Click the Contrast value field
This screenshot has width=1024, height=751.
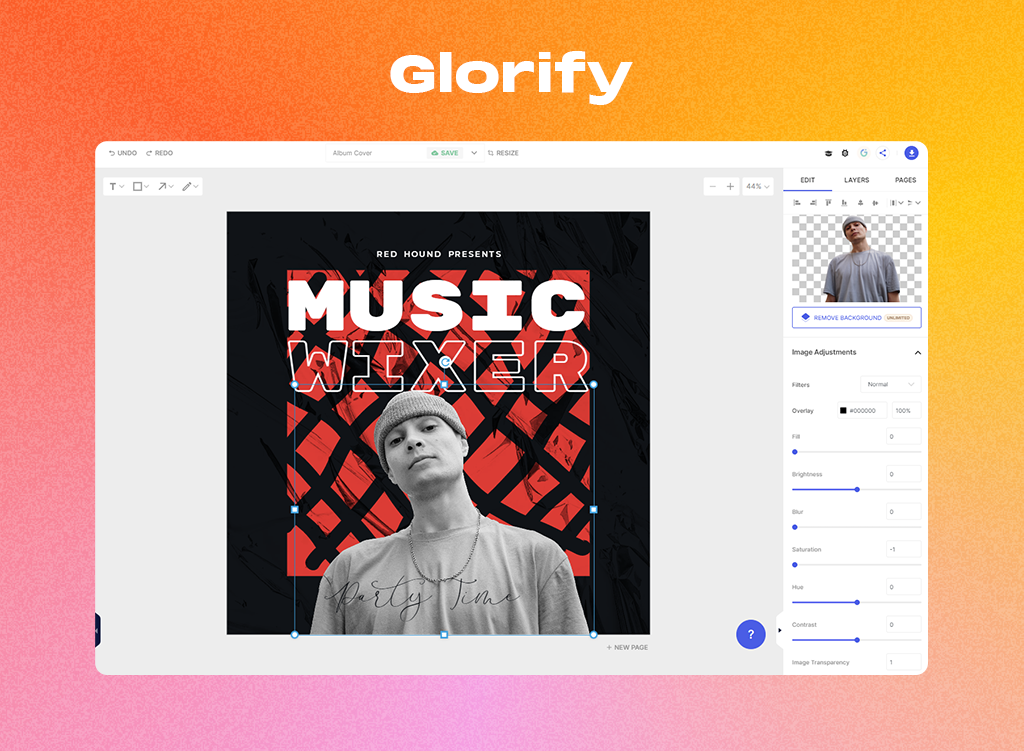(x=904, y=625)
